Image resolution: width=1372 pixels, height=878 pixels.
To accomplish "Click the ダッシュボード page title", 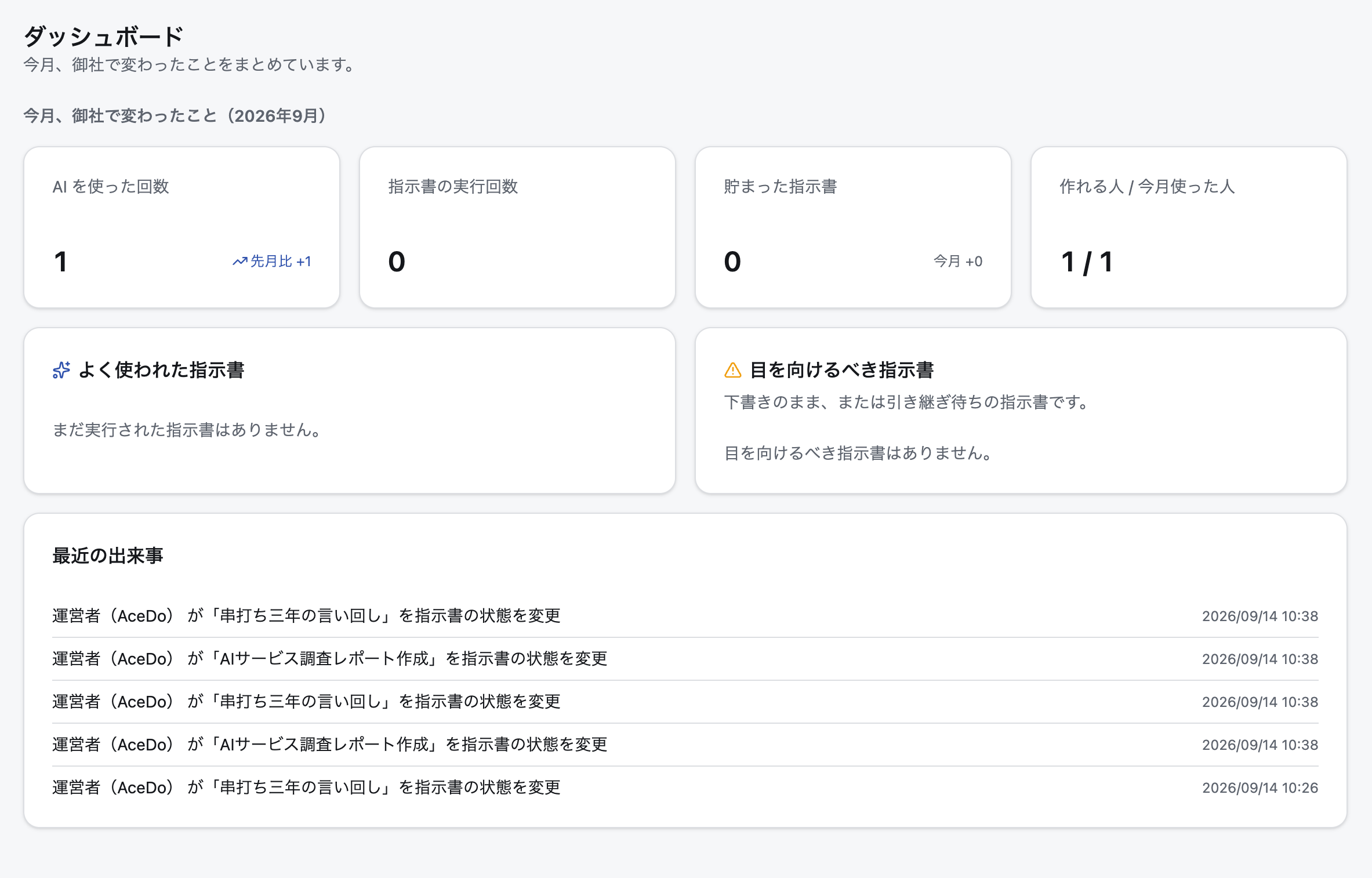I will tap(103, 37).
